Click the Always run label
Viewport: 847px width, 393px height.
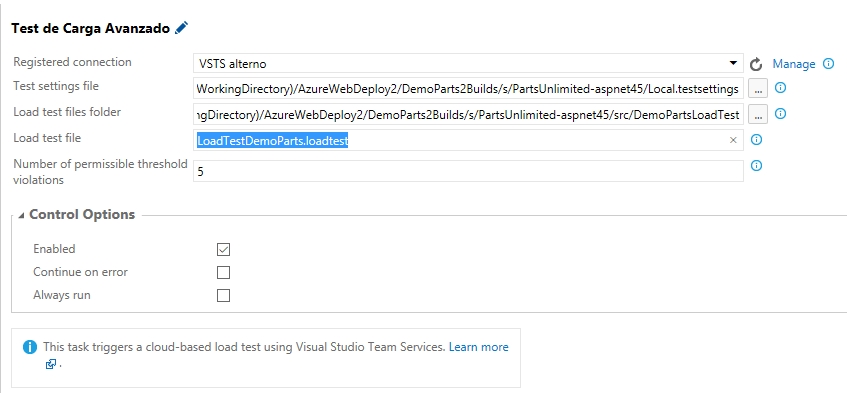tap(62, 295)
